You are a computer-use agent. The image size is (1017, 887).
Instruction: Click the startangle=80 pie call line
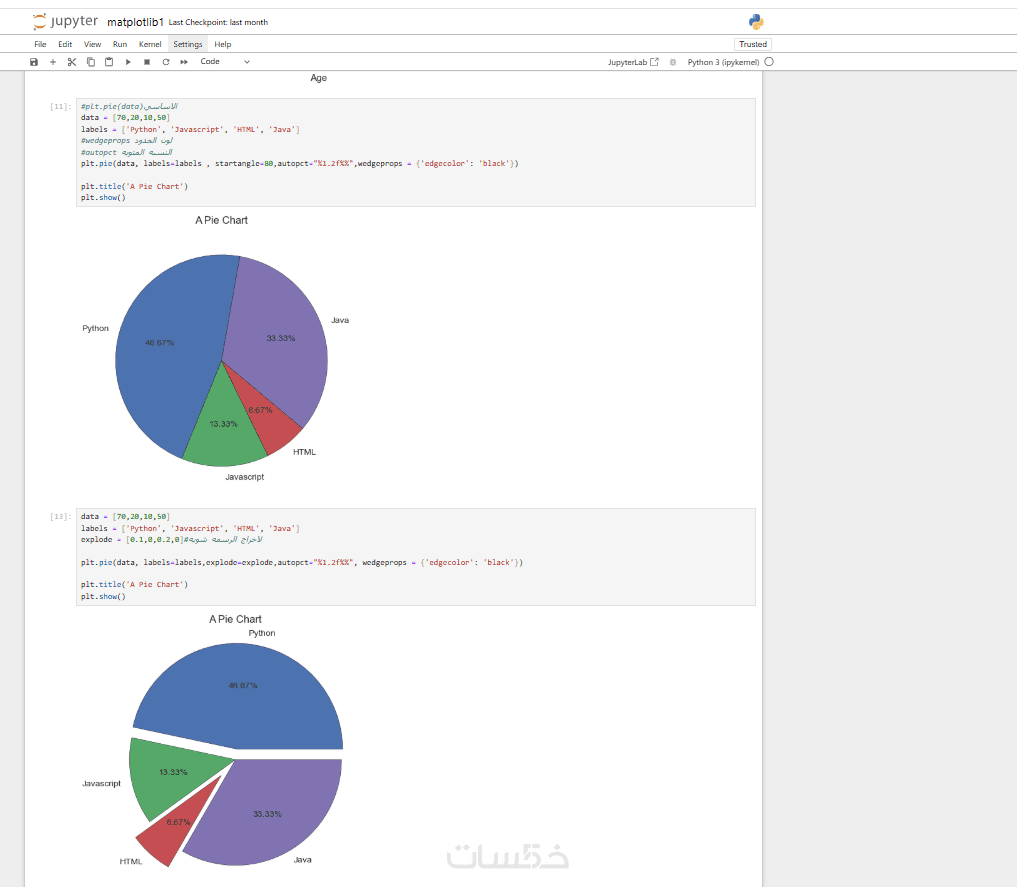(x=299, y=163)
